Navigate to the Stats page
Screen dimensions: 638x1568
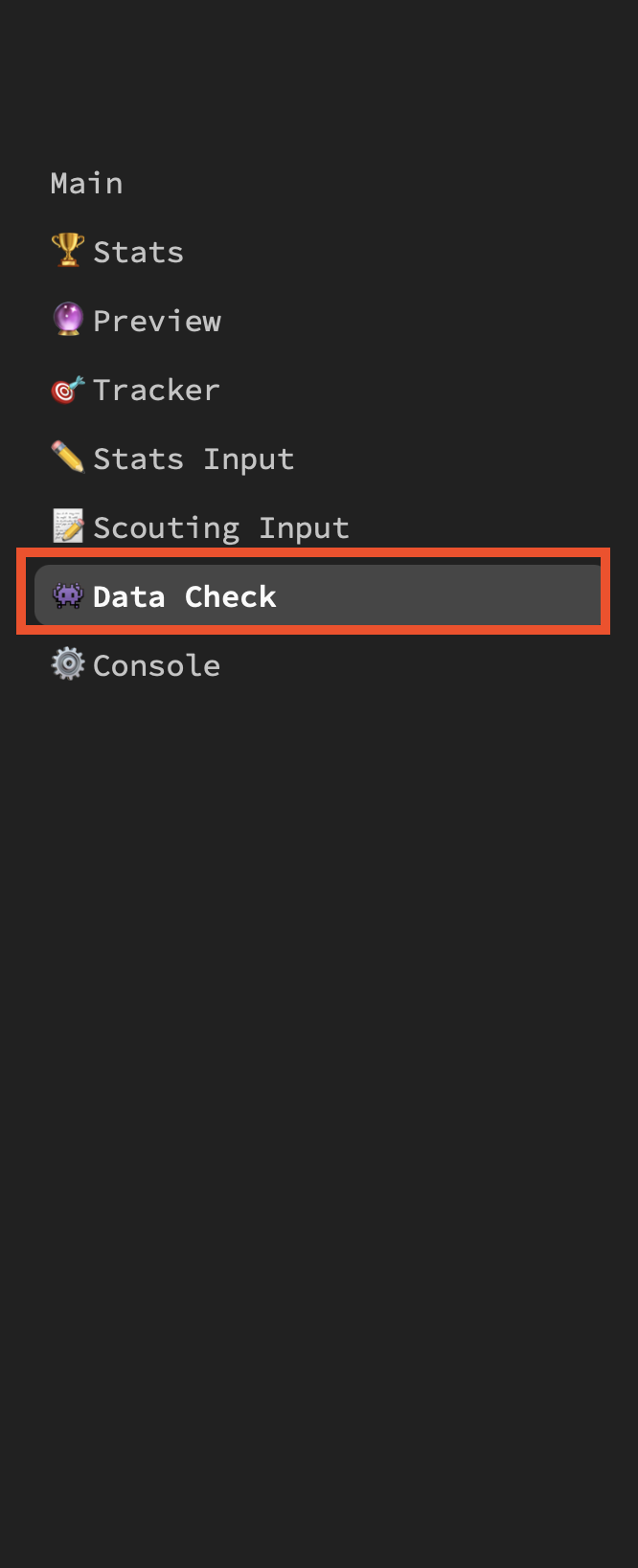click(138, 252)
